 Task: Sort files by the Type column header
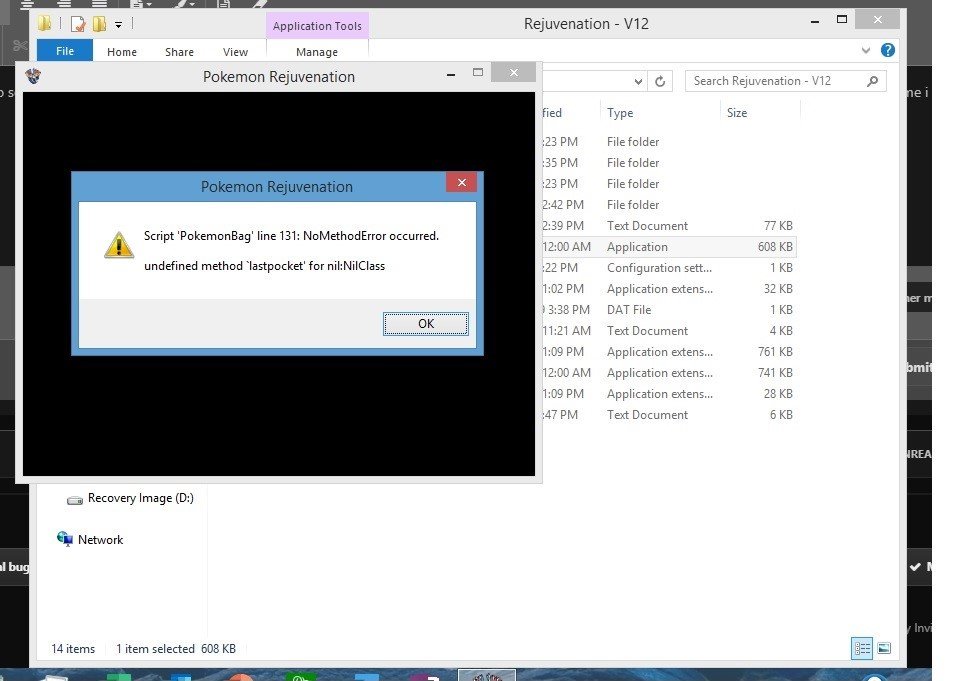tap(620, 113)
